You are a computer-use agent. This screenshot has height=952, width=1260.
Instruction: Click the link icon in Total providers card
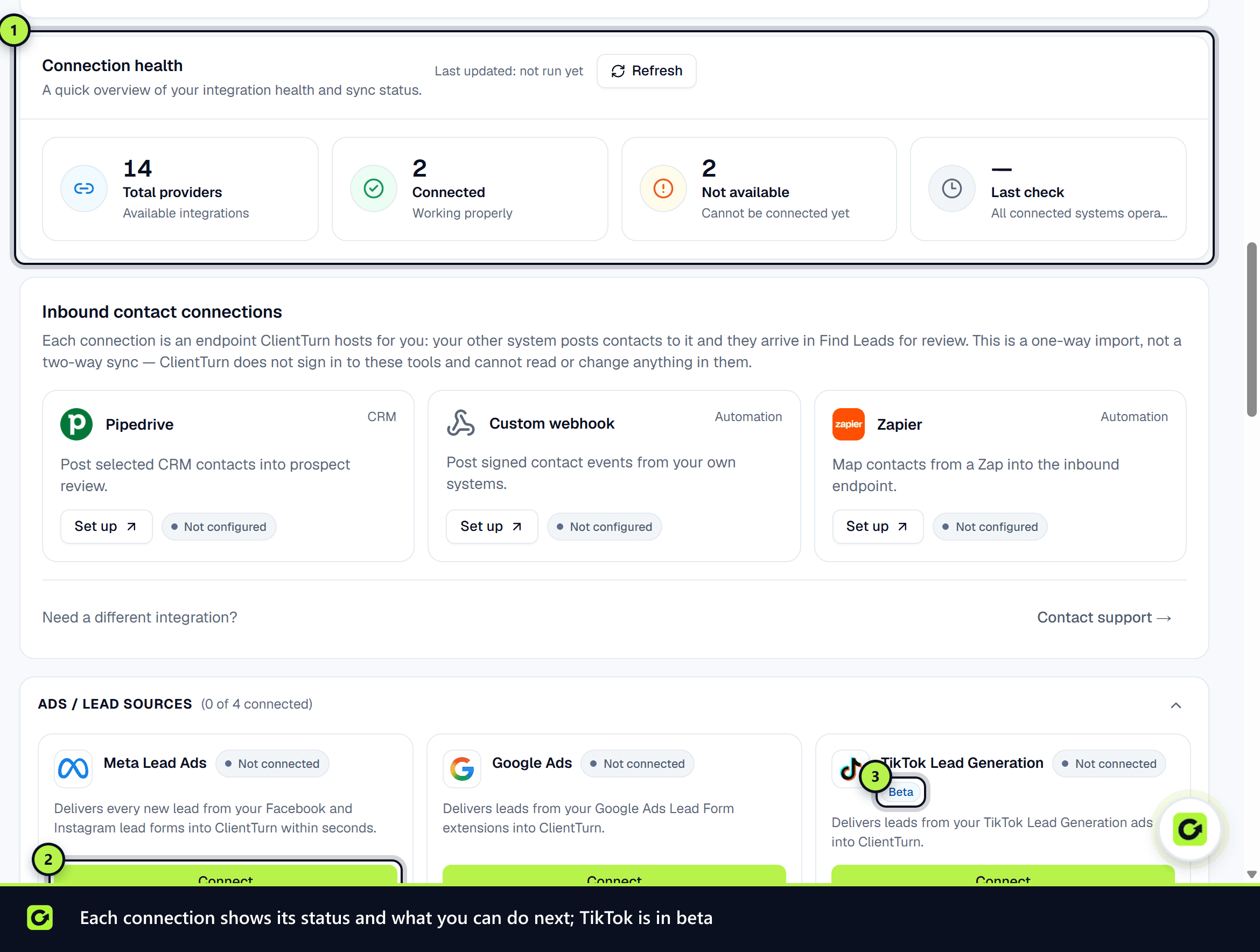tap(84, 188)
